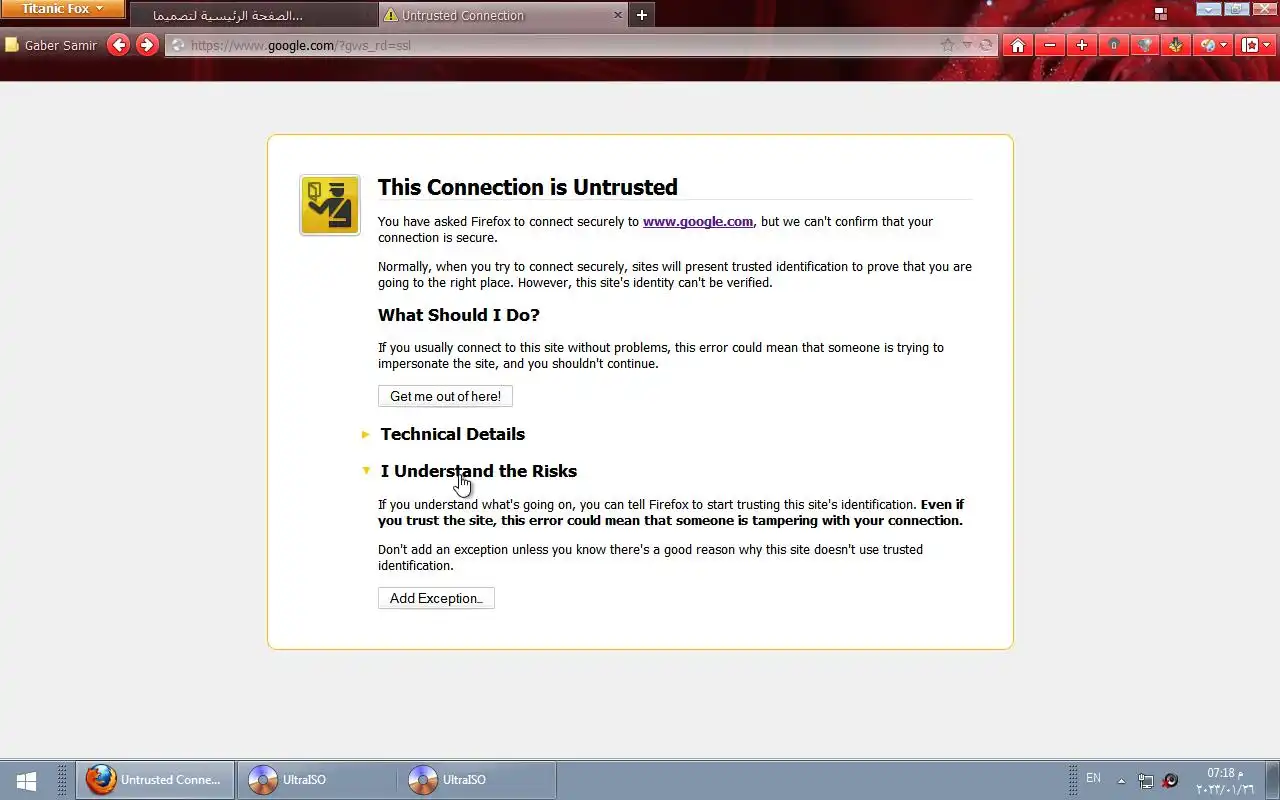Viewport: 1280px width, 800px height.
Task: Open the muted volume tray icon
Action: pos(1170,781)
